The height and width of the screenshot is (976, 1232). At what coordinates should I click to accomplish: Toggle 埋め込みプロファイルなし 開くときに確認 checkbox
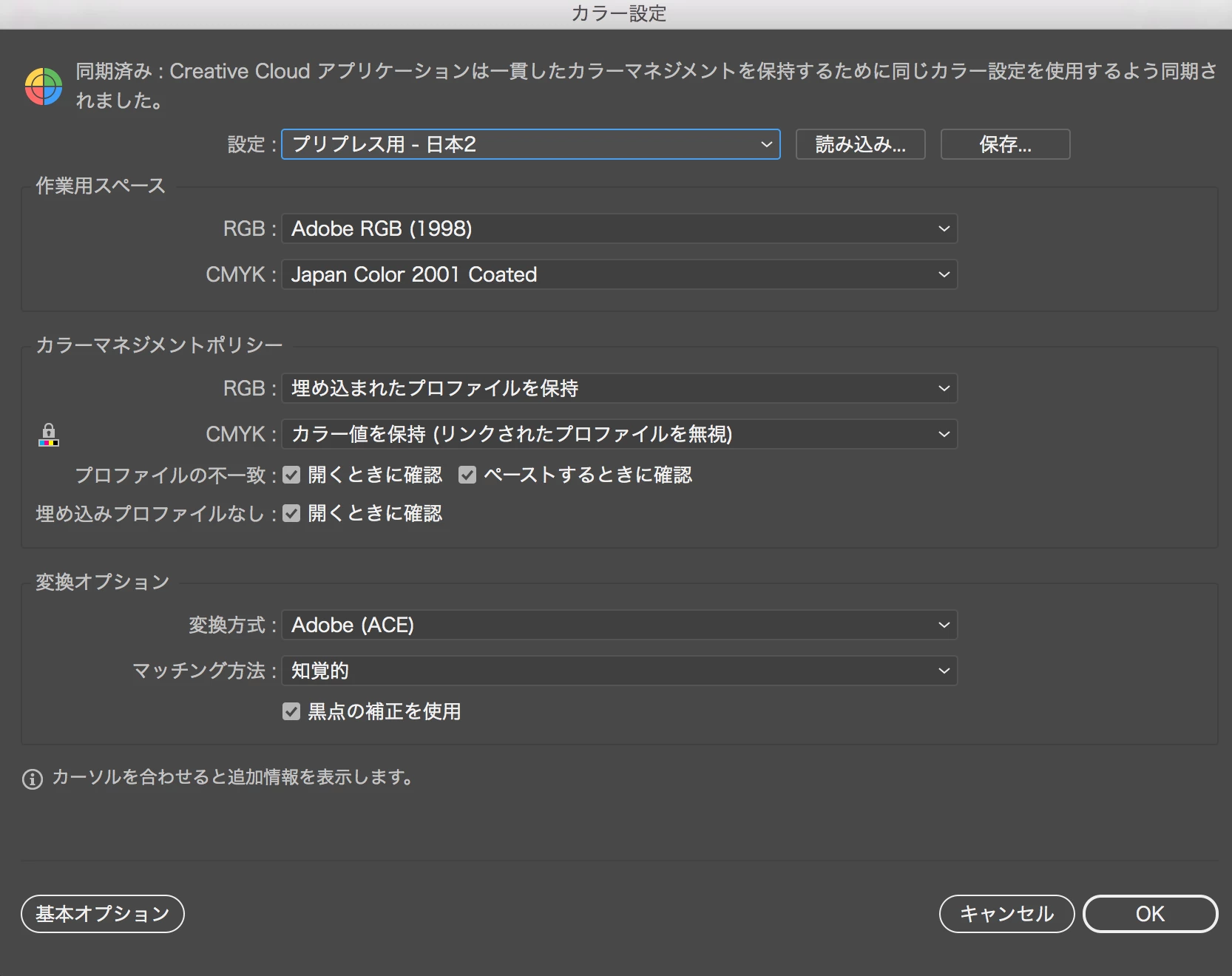291,513
